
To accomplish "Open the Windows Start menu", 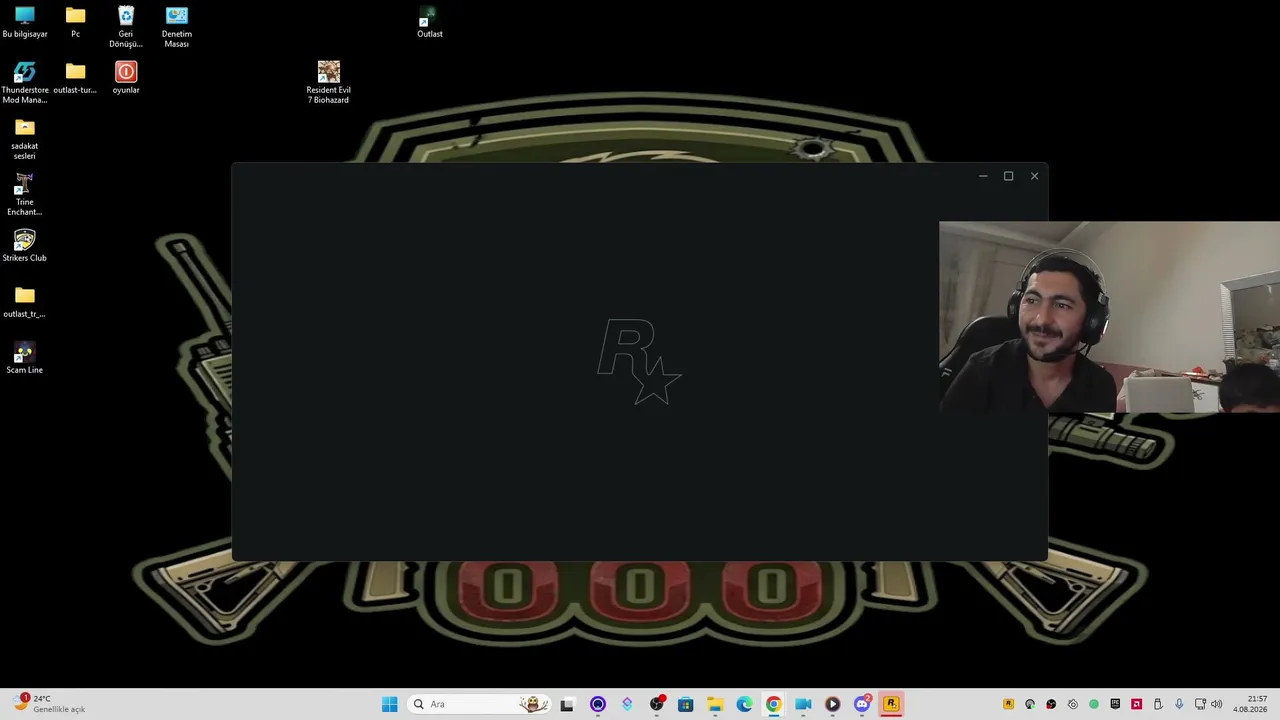I will point(389,704).
